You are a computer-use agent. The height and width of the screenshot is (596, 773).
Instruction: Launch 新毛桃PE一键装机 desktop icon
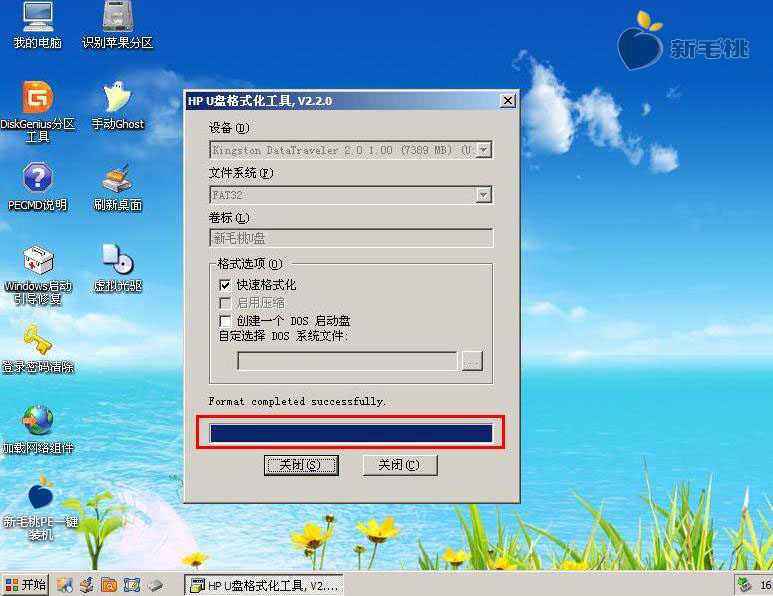click(x=40, y=509)
